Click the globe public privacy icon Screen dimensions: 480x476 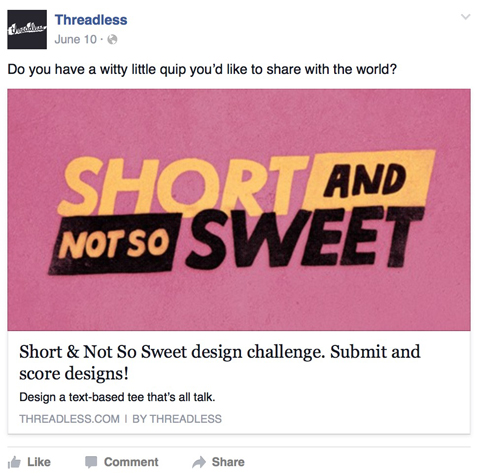[113, 40]
